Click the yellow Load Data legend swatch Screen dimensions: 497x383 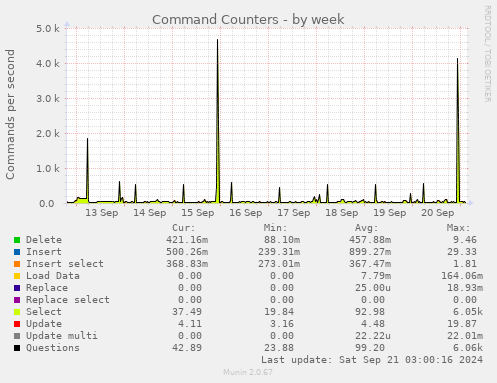point(17,276)
